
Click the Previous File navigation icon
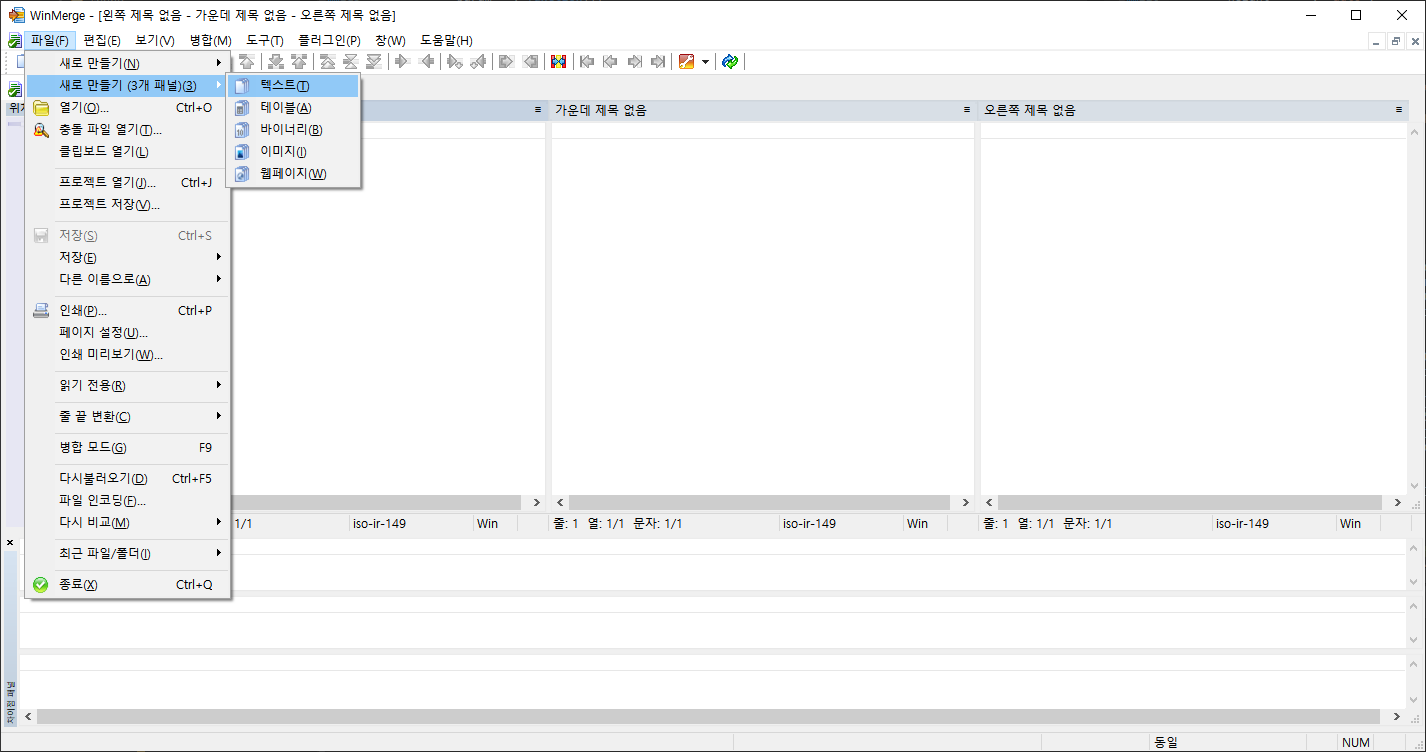611,62
